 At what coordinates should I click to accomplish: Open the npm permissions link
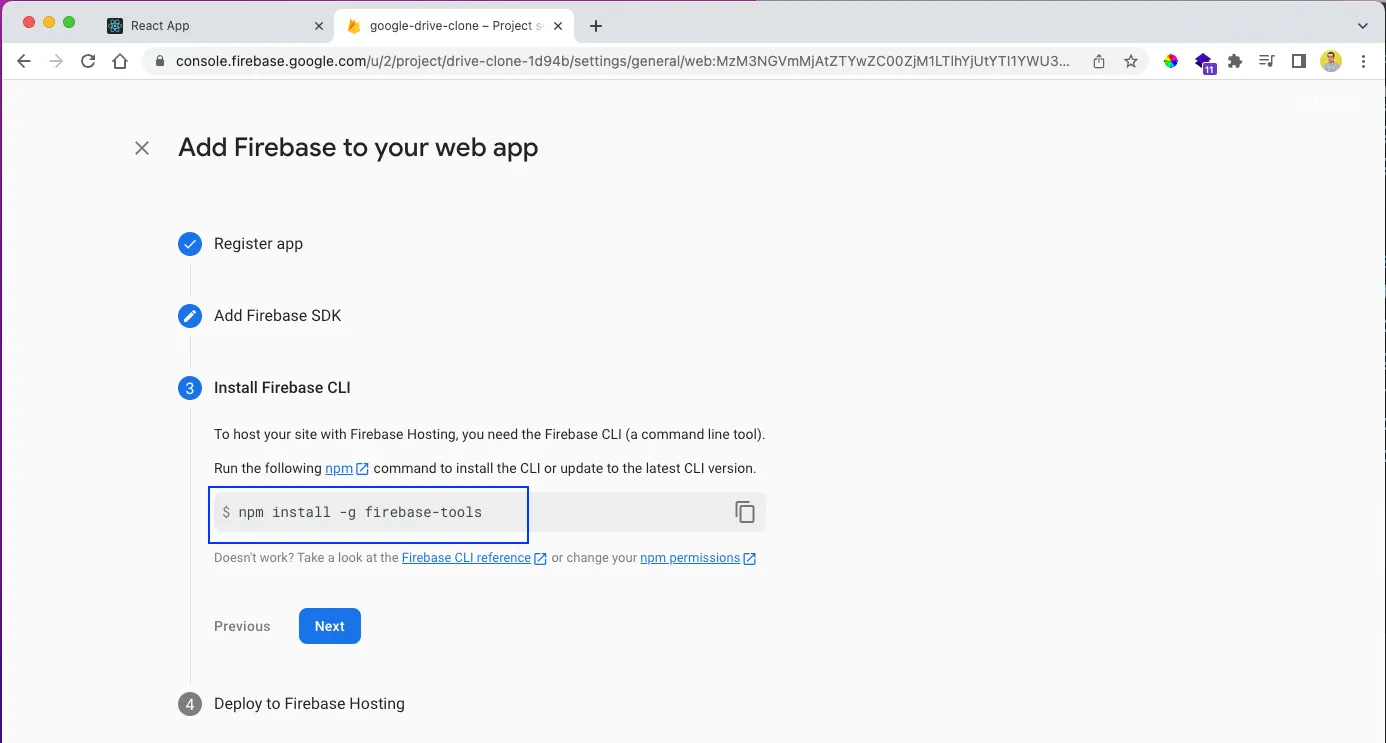[x=698, y=558]
